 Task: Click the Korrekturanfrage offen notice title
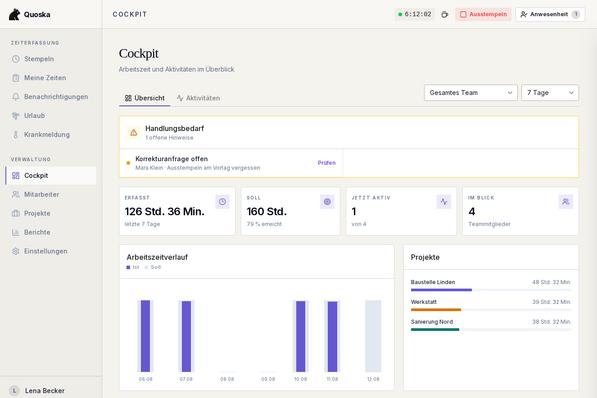tap(172, 159)
